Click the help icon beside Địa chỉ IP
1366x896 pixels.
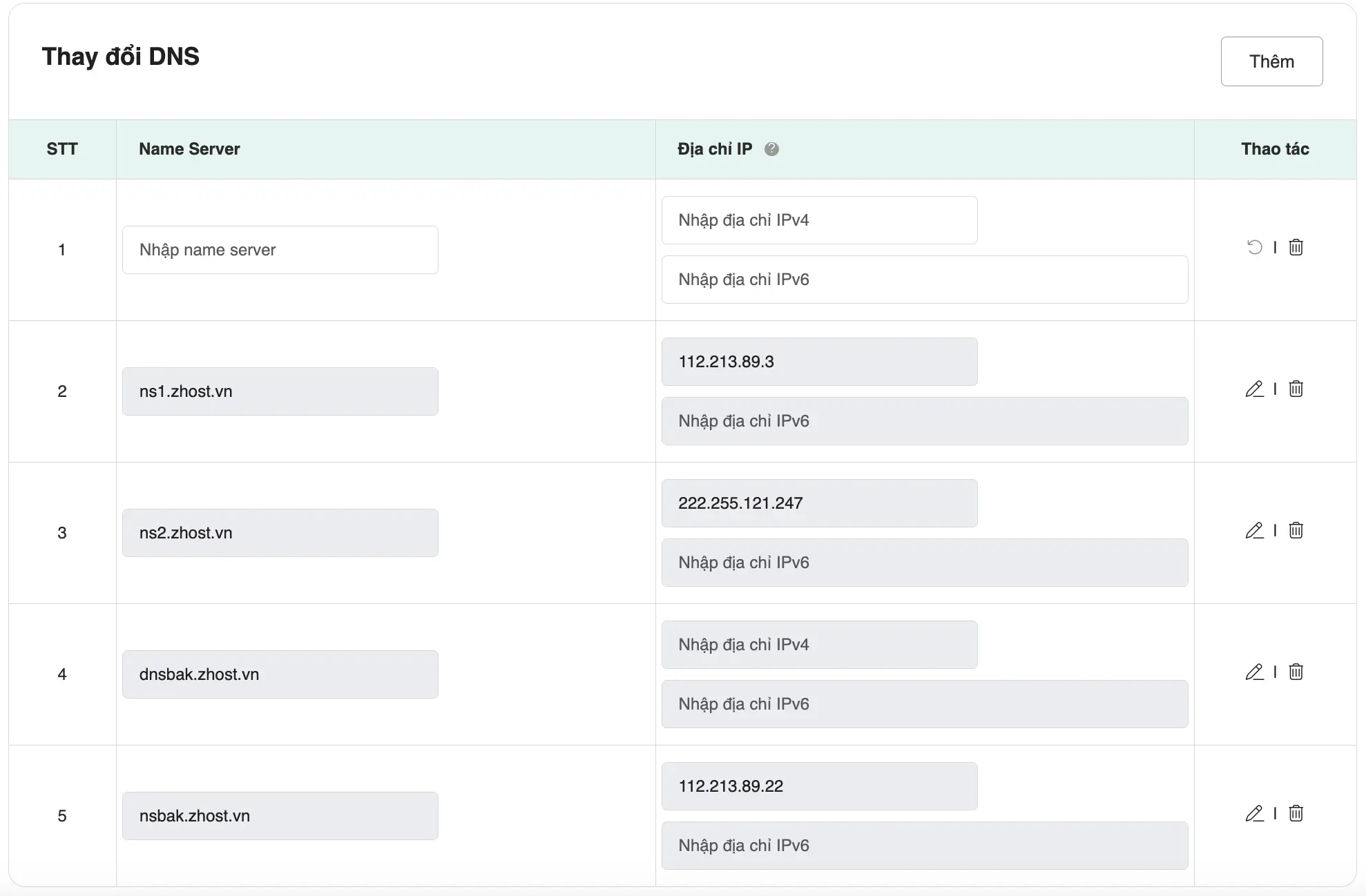click(771, 149)
